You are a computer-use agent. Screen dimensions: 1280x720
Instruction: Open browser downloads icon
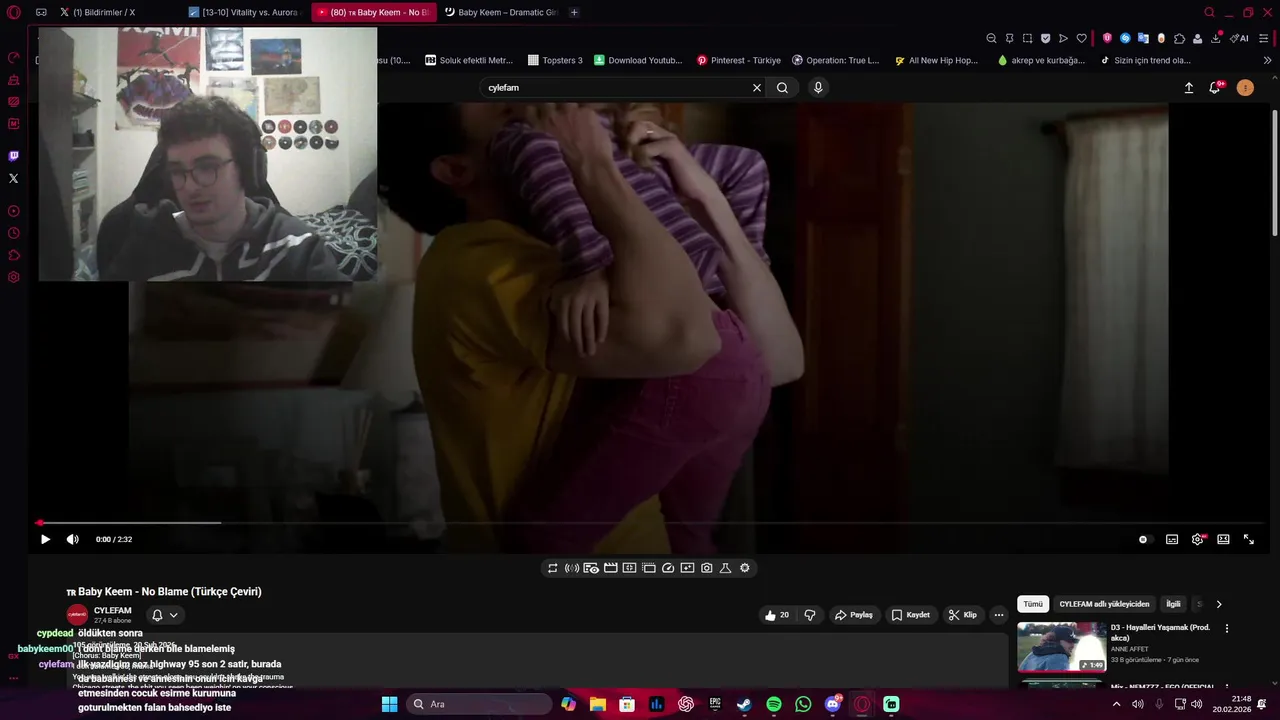tap(1216, 38)
